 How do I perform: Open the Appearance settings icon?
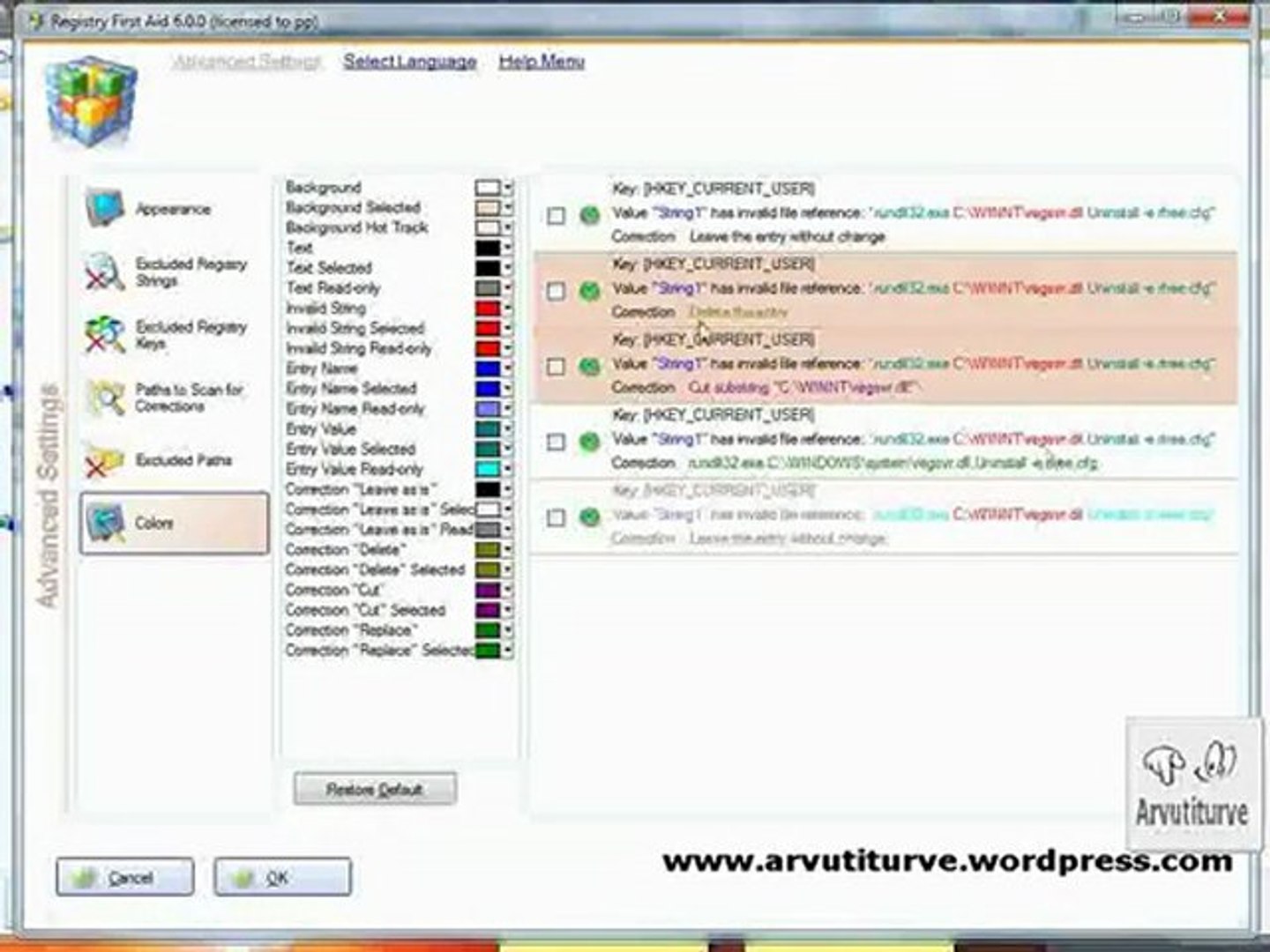pyautogui.click(x=105, y=209)
